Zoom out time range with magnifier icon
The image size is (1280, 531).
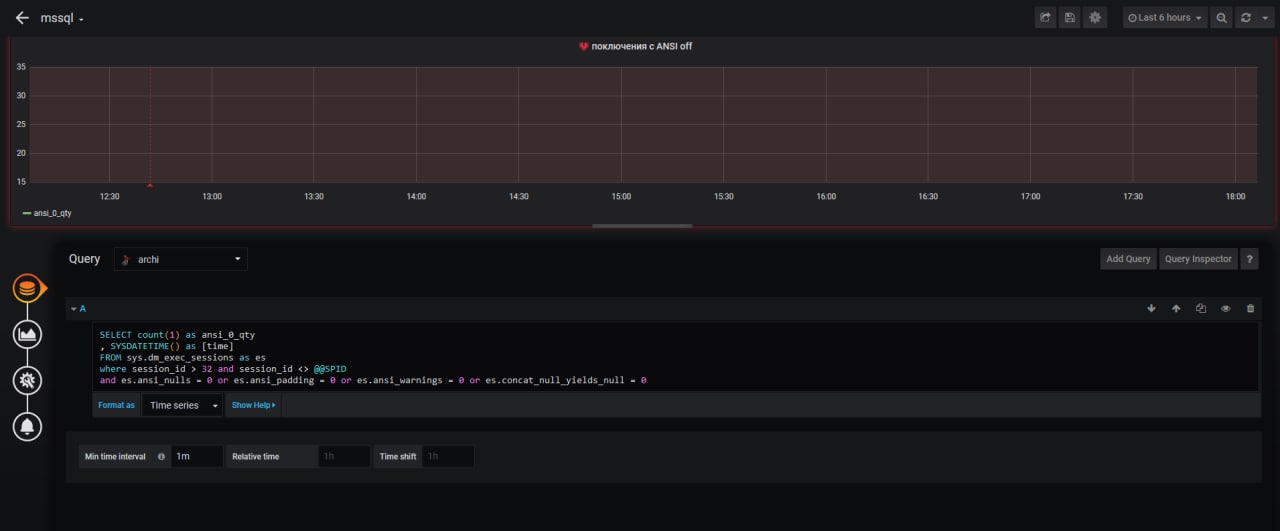pos(1221,18)
